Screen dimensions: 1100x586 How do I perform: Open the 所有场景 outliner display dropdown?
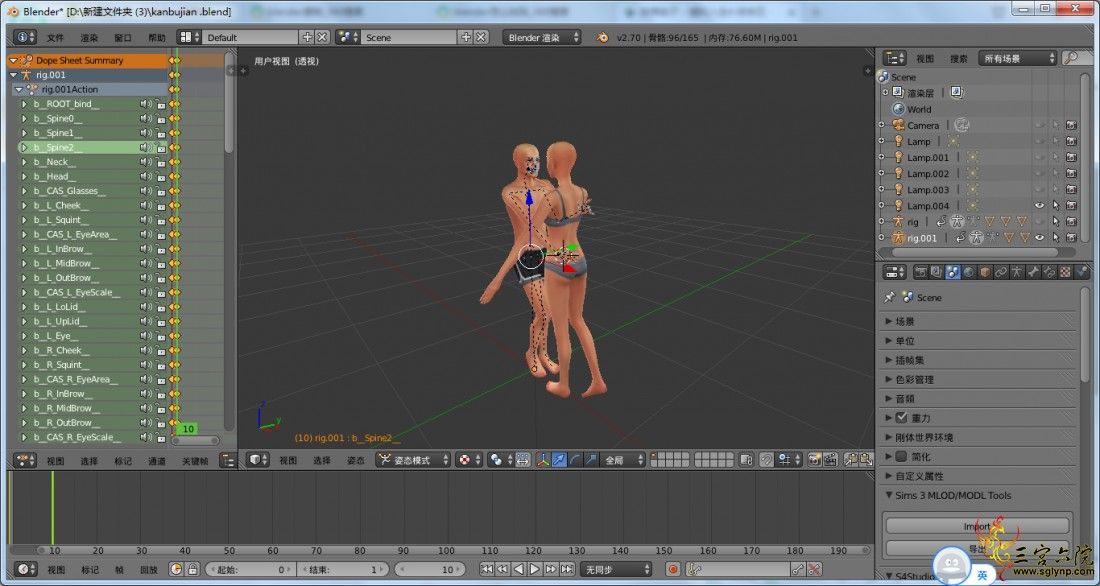tap(1017, 58)
